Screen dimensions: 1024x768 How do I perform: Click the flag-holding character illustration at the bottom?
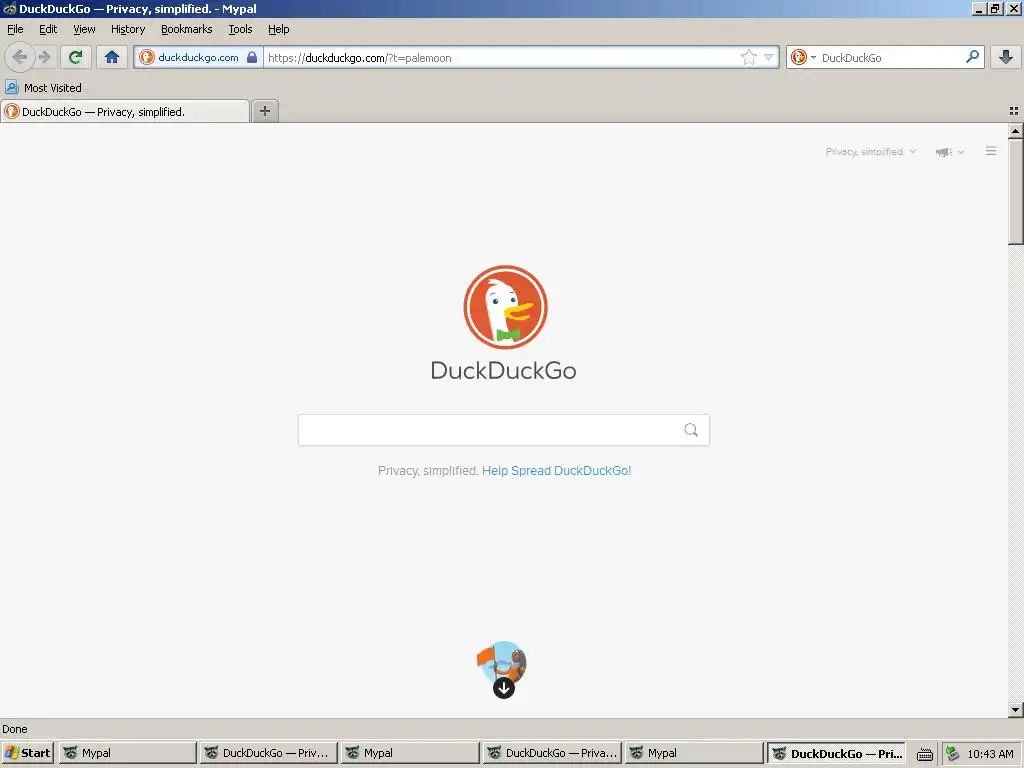(502, 661)
